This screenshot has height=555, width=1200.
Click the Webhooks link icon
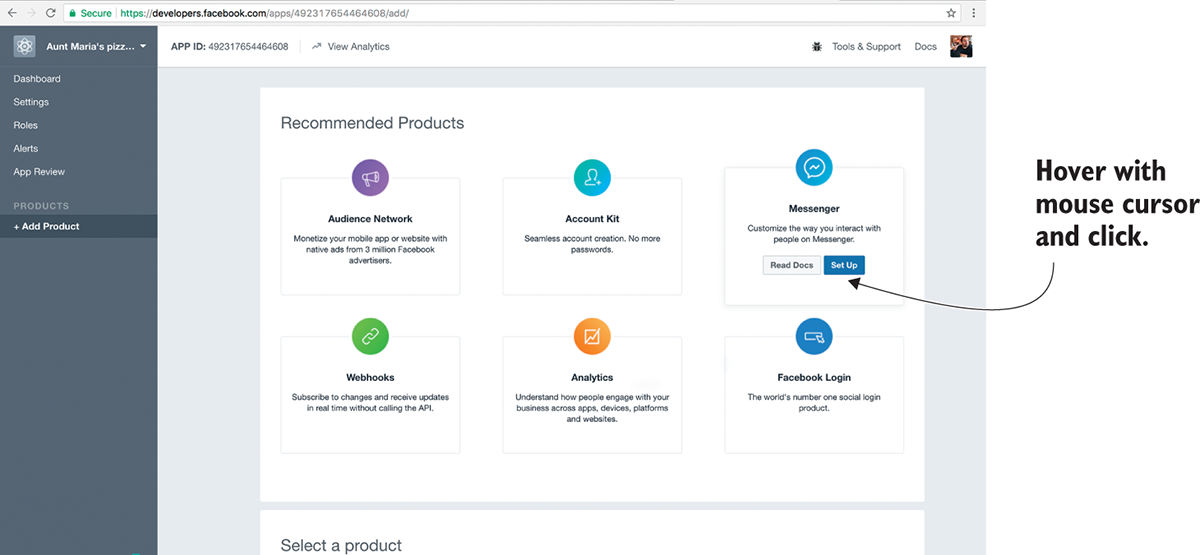point(370,337)
